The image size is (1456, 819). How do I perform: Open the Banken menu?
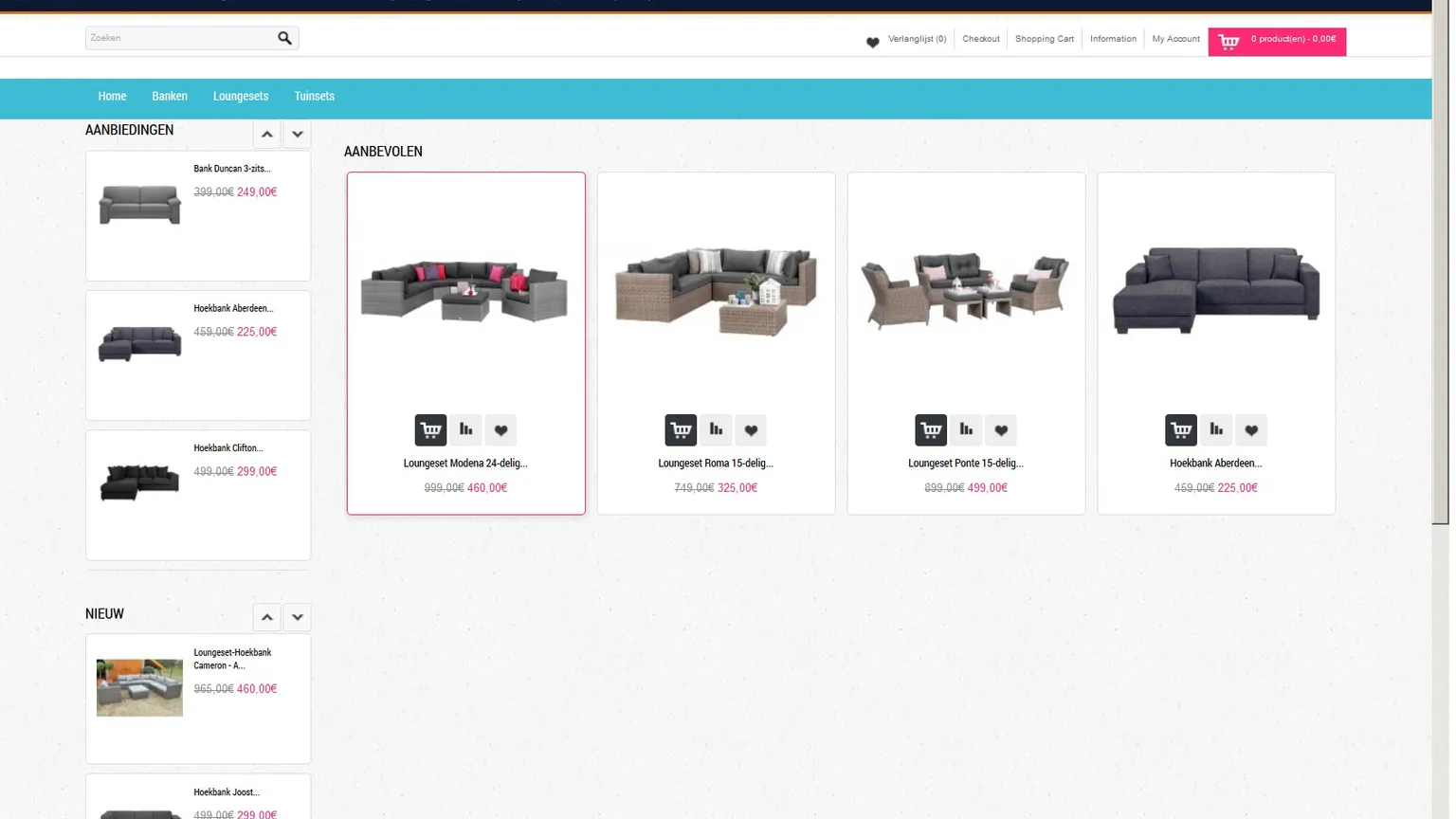[170, 97]
